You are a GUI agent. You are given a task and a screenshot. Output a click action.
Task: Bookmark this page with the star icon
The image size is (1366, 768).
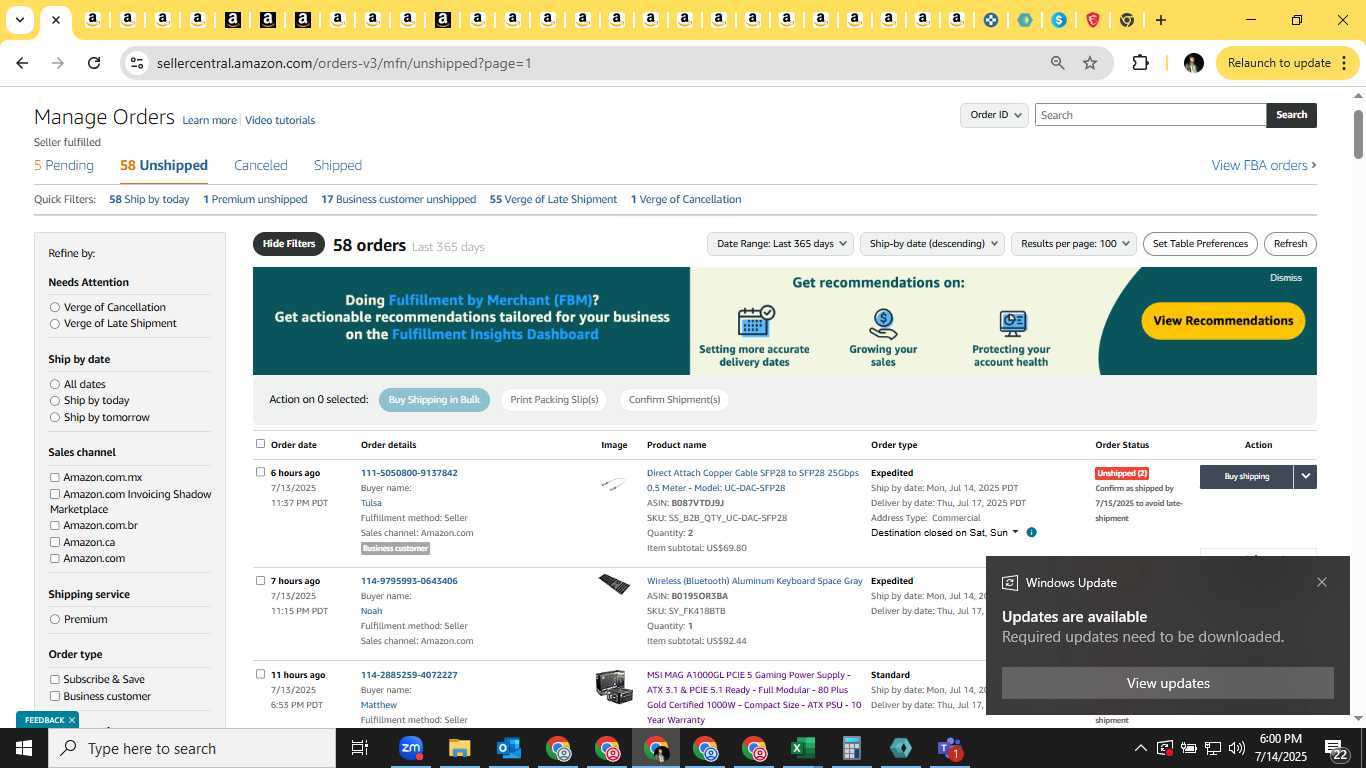point(1090,63)
